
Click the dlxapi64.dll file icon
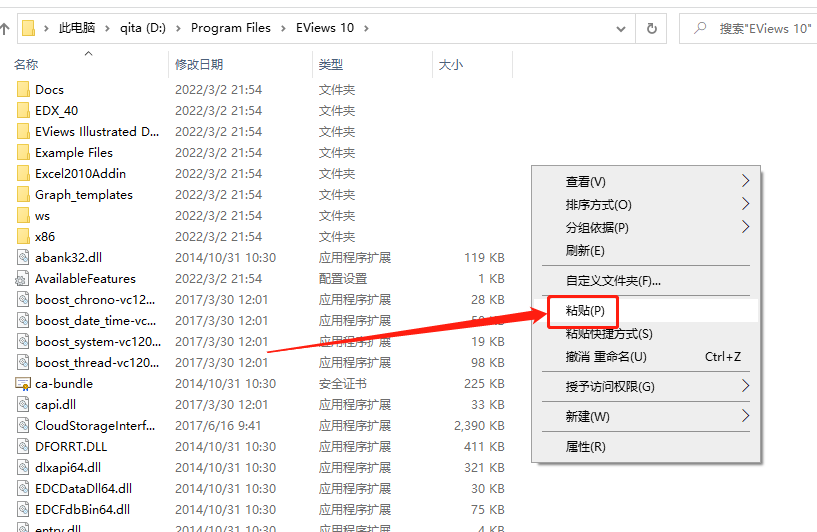[x=23, y=467]
